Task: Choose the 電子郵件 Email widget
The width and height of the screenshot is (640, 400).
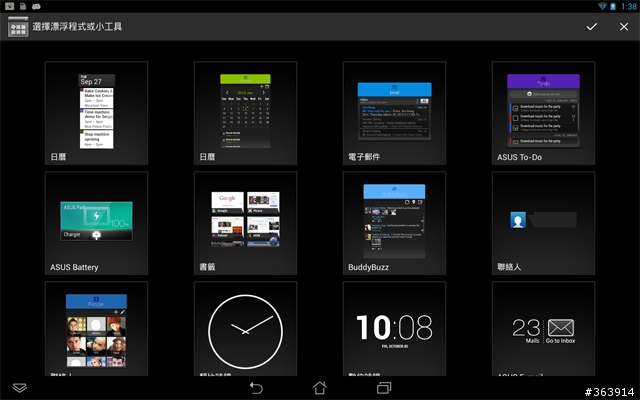Action: (394, 113)
